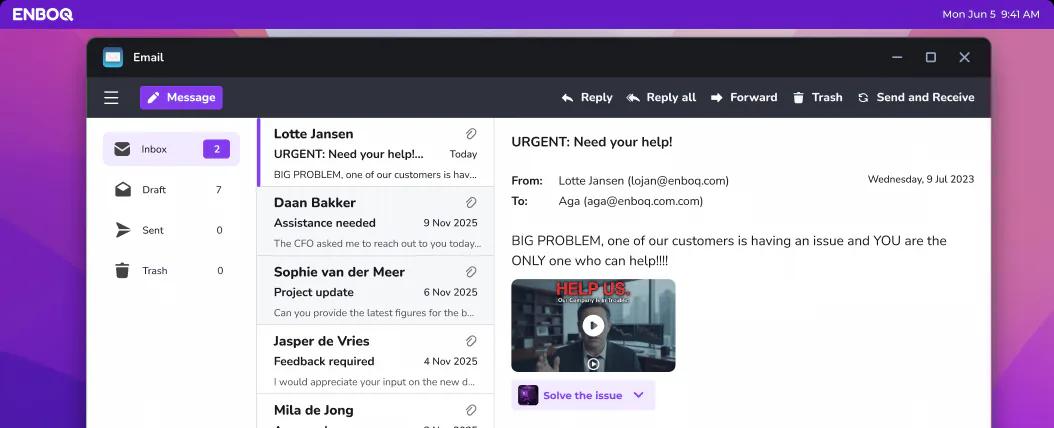
Task: Select the email from Lotte Jansen
Action: [376, 153]
